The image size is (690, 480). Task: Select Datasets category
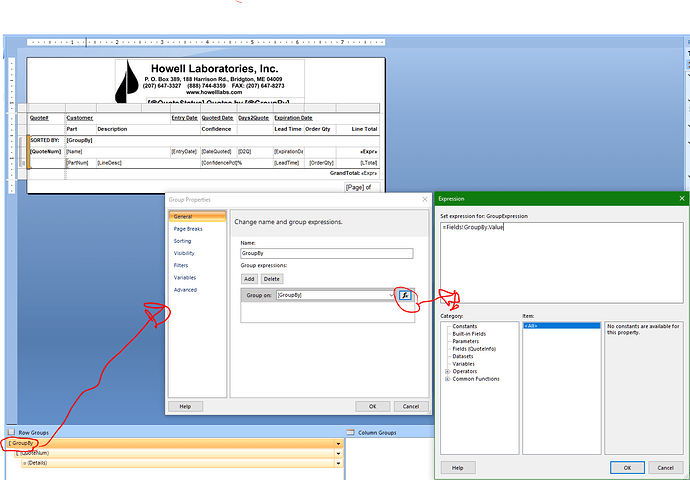463,356
